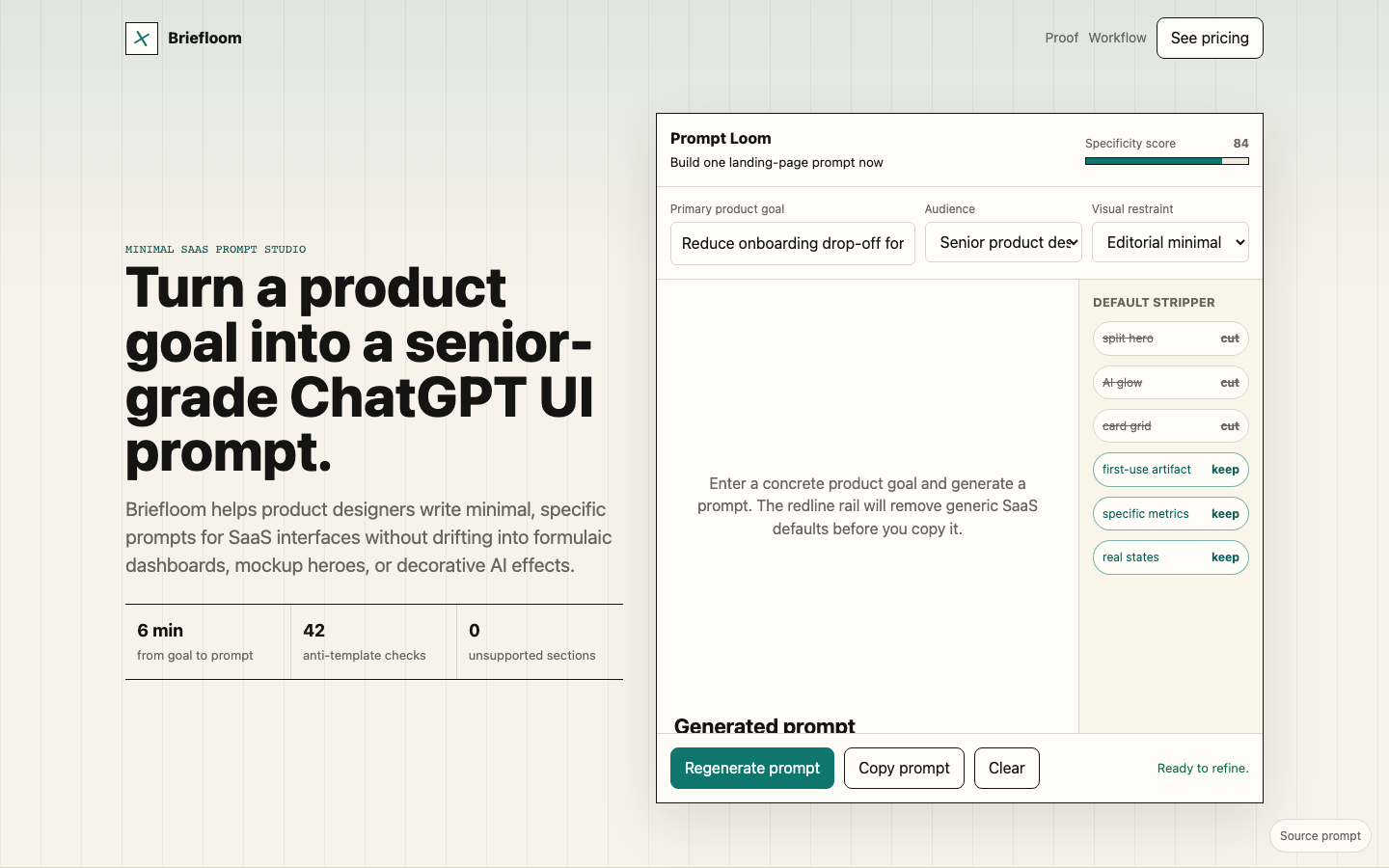The image size is (1389, 868).
Task: Toggle the card grid cut chip
Action: [x=1170, y=426]
